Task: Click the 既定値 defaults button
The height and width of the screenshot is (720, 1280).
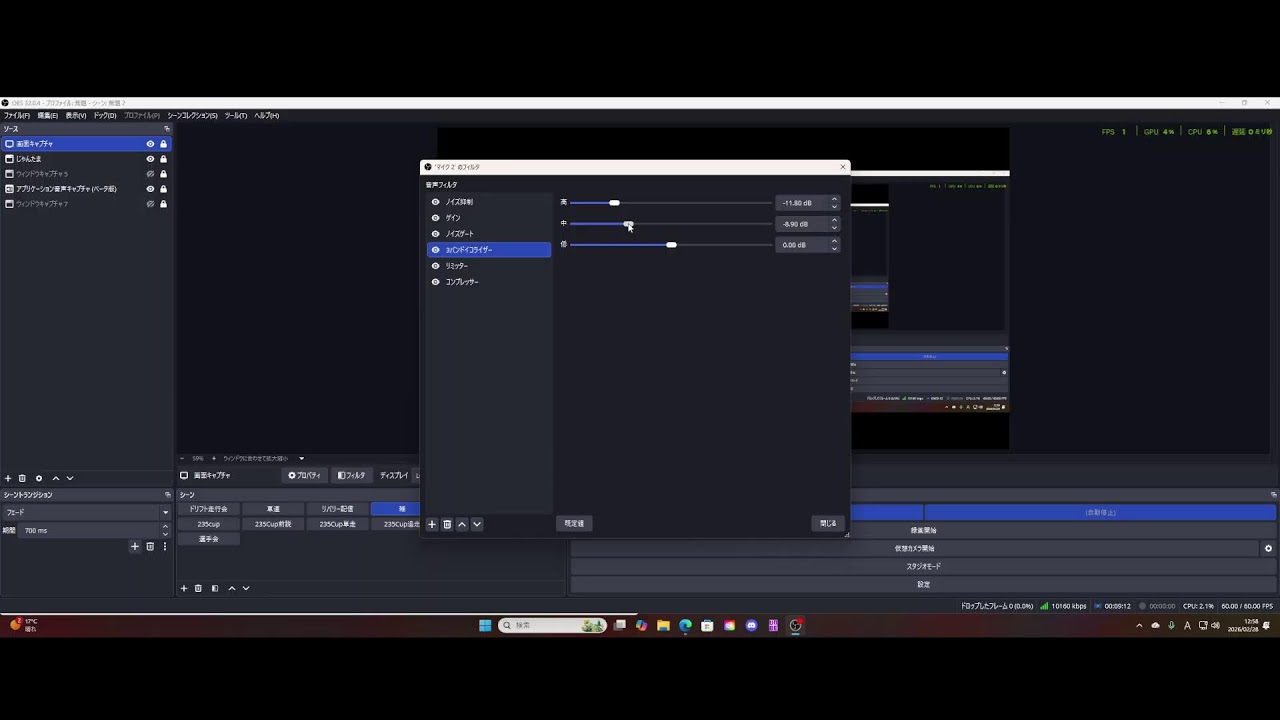Action: [574, 524]
